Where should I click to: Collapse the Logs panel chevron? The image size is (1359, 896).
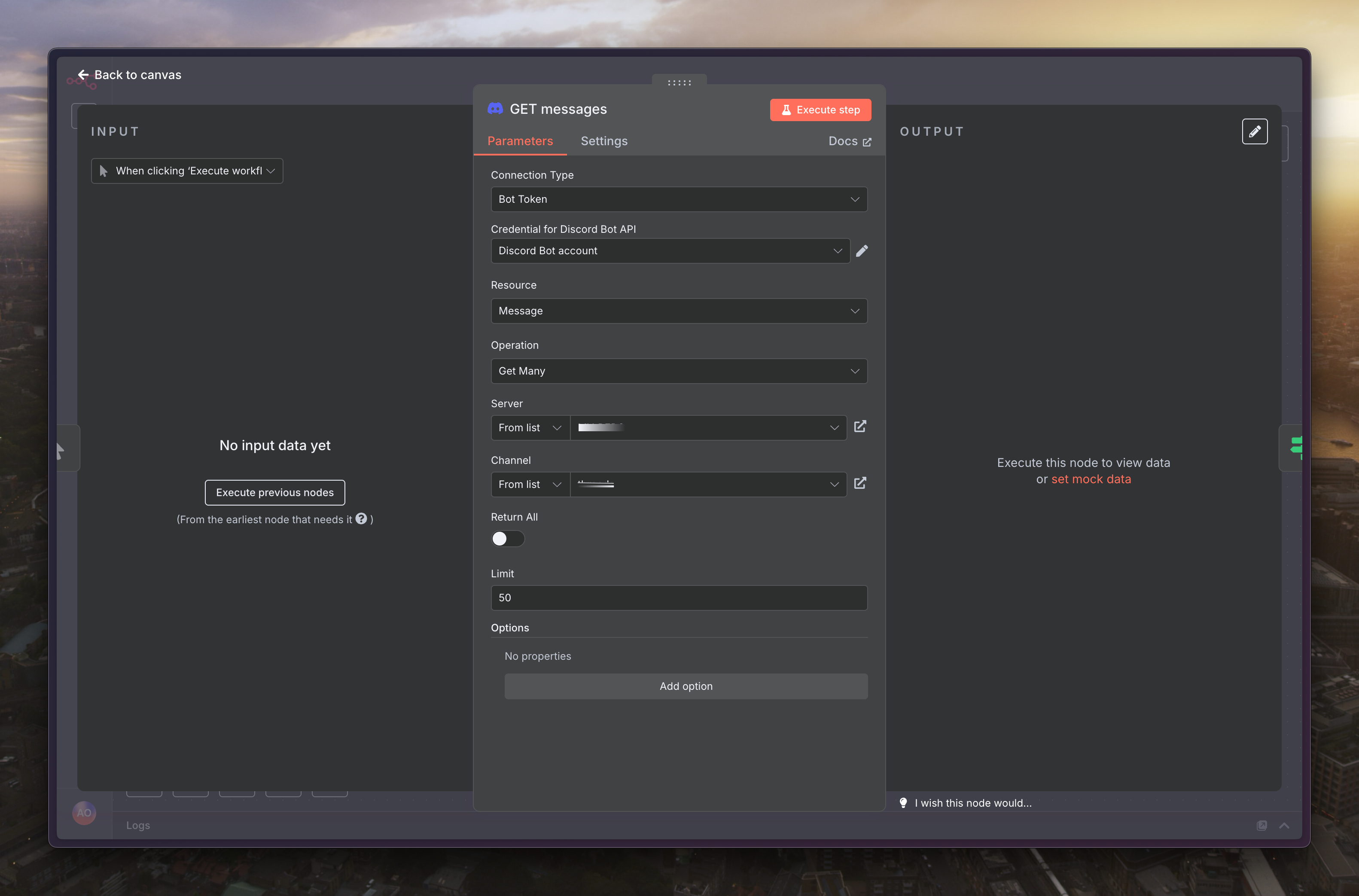[x=1284, y=825]
